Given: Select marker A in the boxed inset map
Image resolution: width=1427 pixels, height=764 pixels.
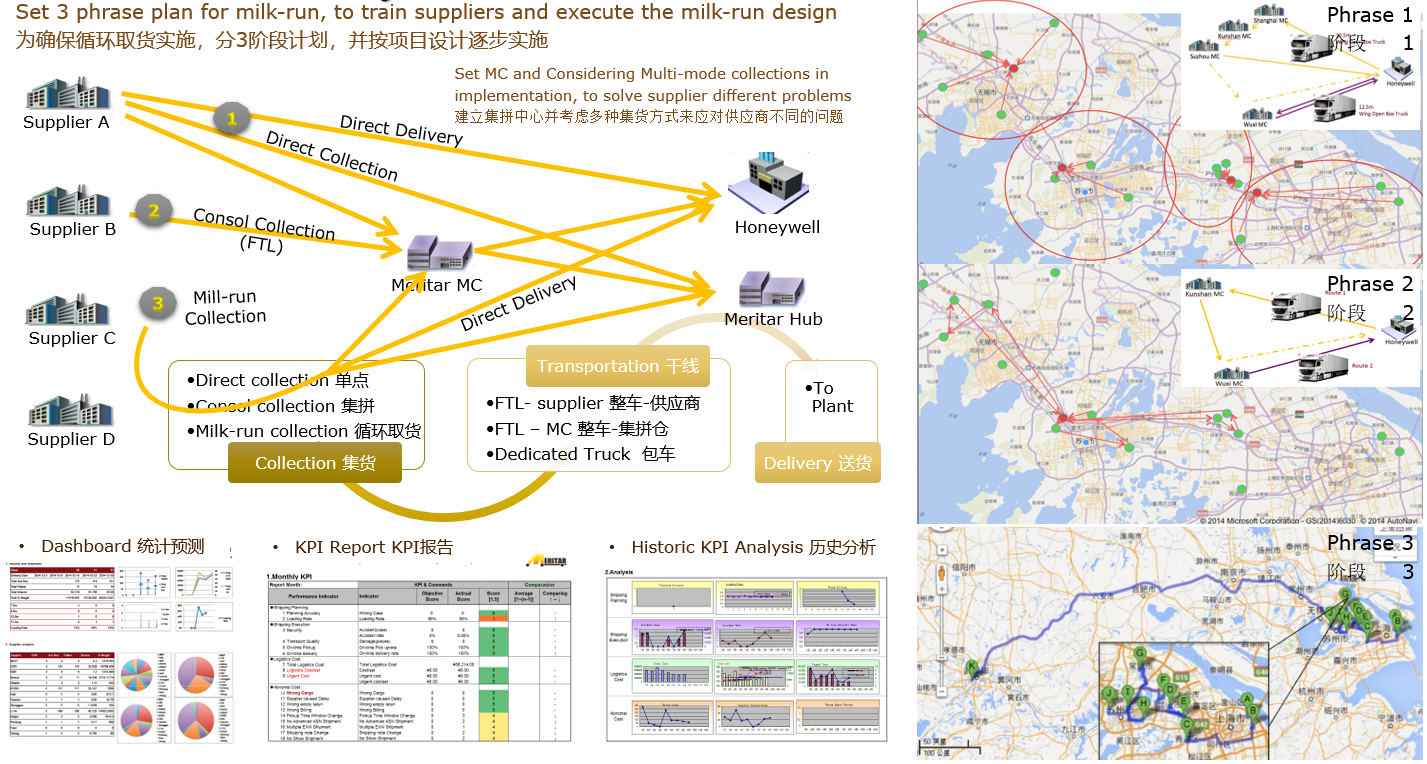Looking at the screenshot, I should point(1247,702).
